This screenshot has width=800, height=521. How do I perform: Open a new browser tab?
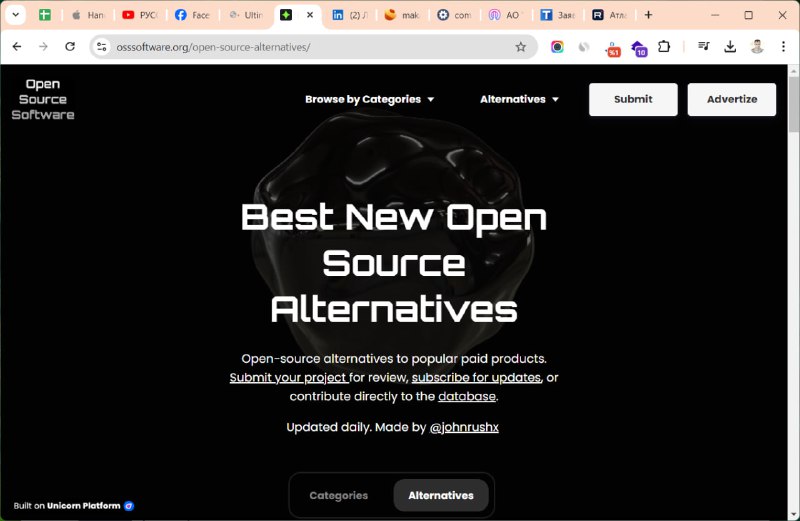point(648,15)
